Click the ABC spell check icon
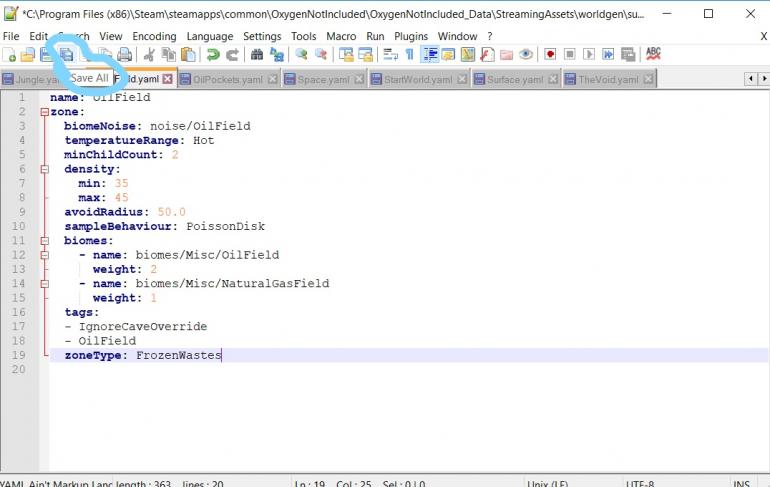The image size is (770, 487). click(653, 54)
